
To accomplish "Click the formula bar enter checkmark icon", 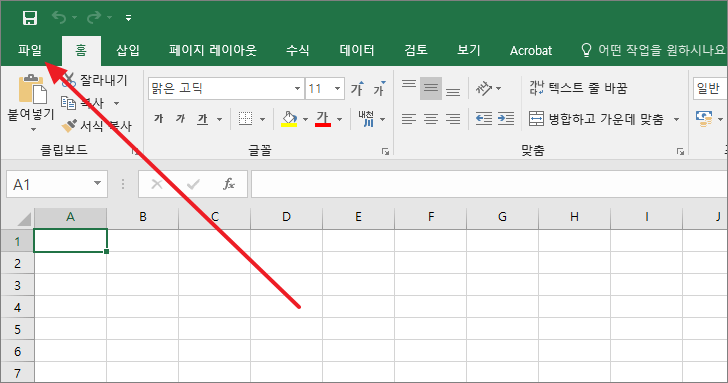I will [x=193, y=184].
